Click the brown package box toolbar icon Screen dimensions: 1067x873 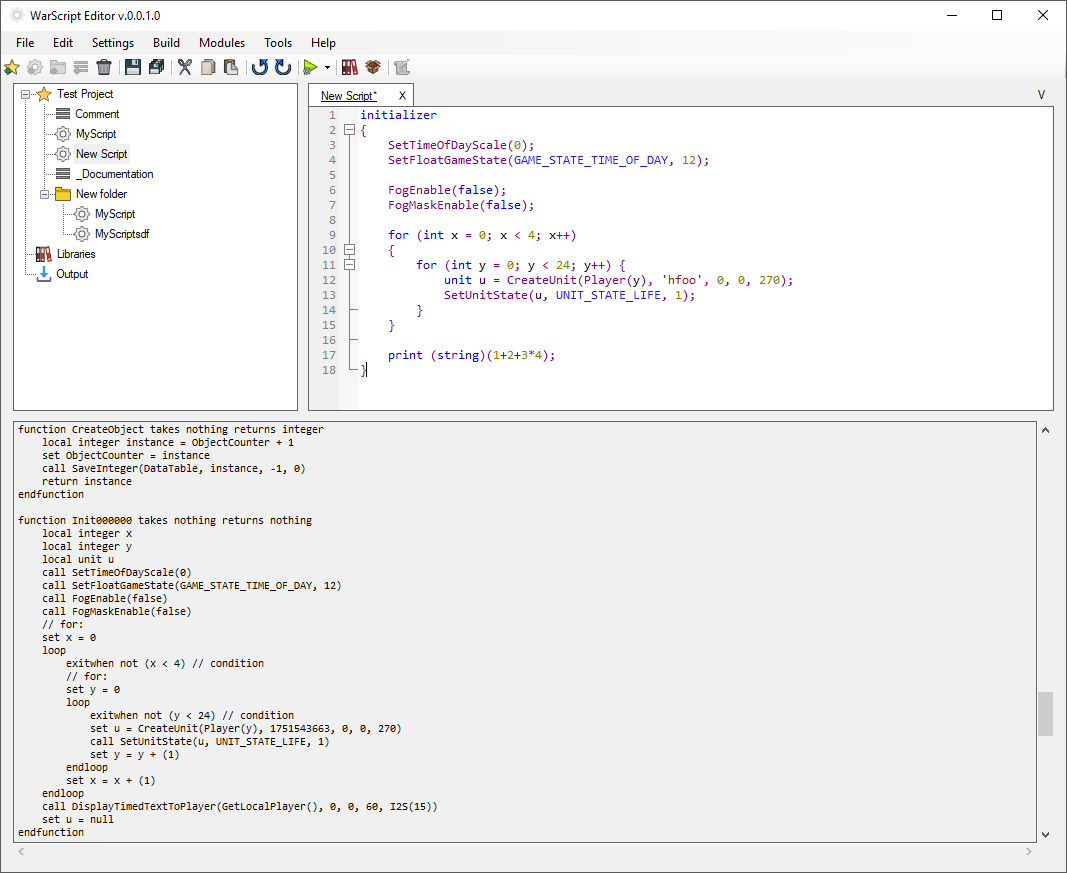[373, 67]
